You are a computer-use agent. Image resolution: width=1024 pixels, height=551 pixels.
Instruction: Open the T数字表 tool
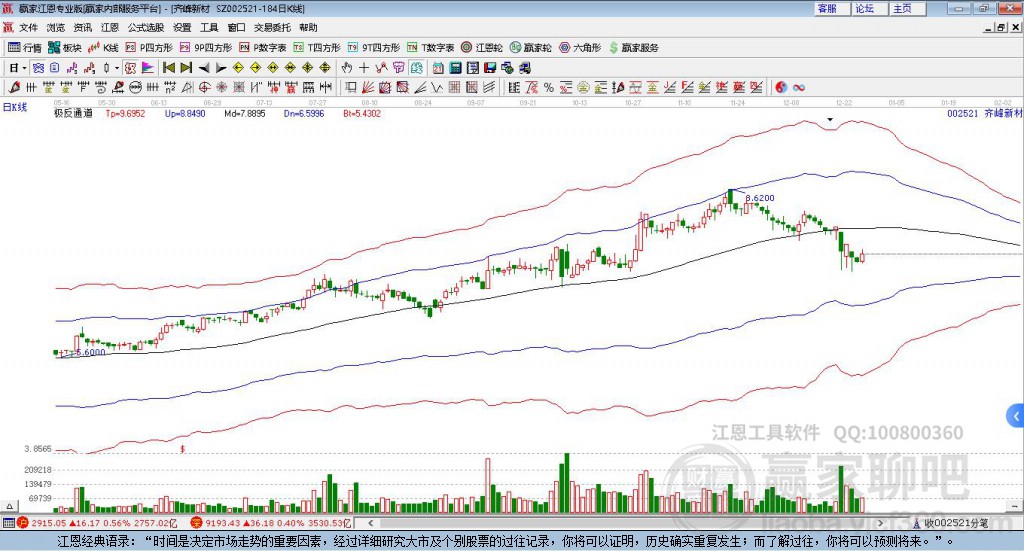pyautogui.click(x=430, y=48)
